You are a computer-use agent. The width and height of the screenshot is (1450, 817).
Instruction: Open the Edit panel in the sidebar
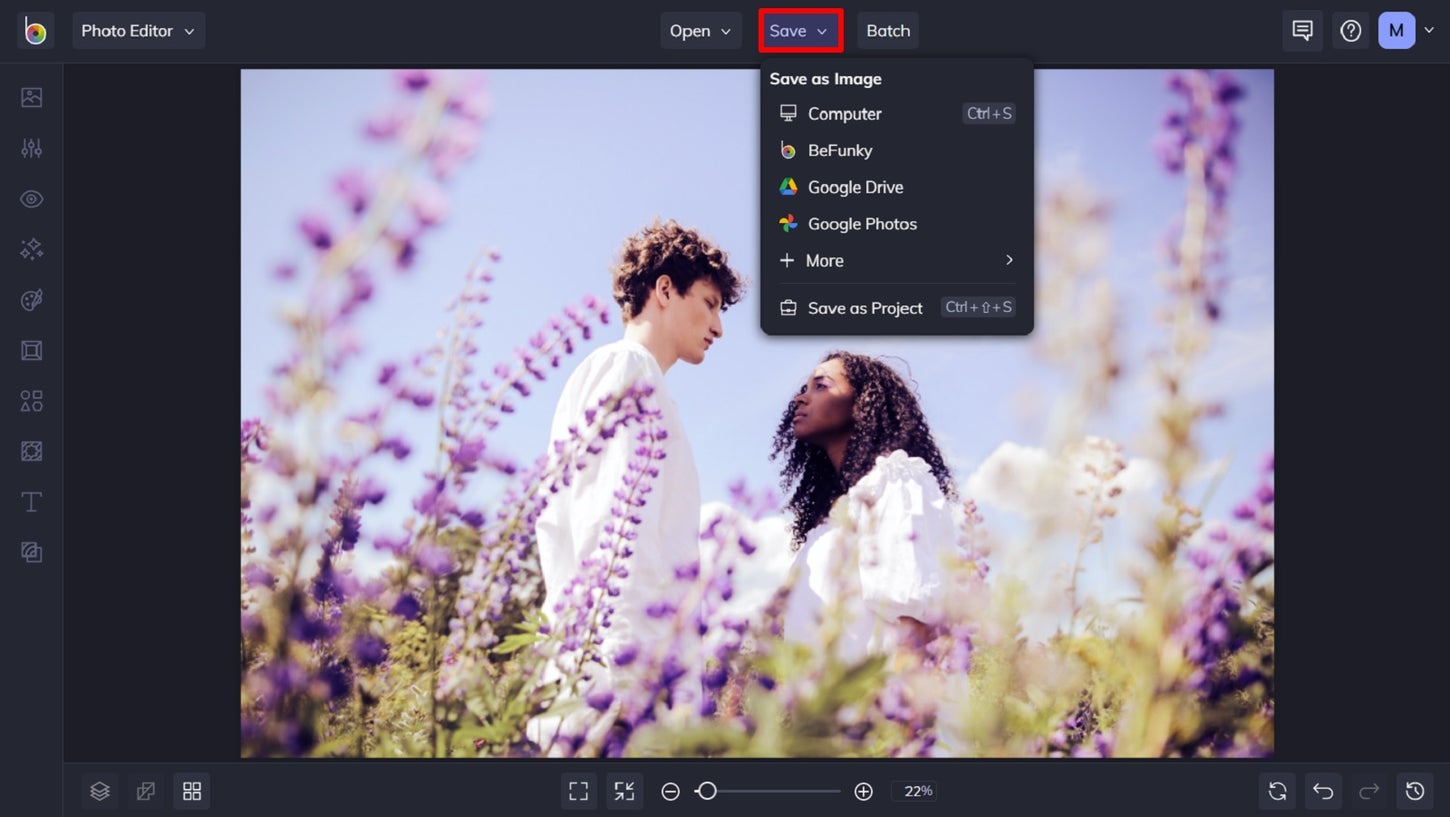[31, 96]
